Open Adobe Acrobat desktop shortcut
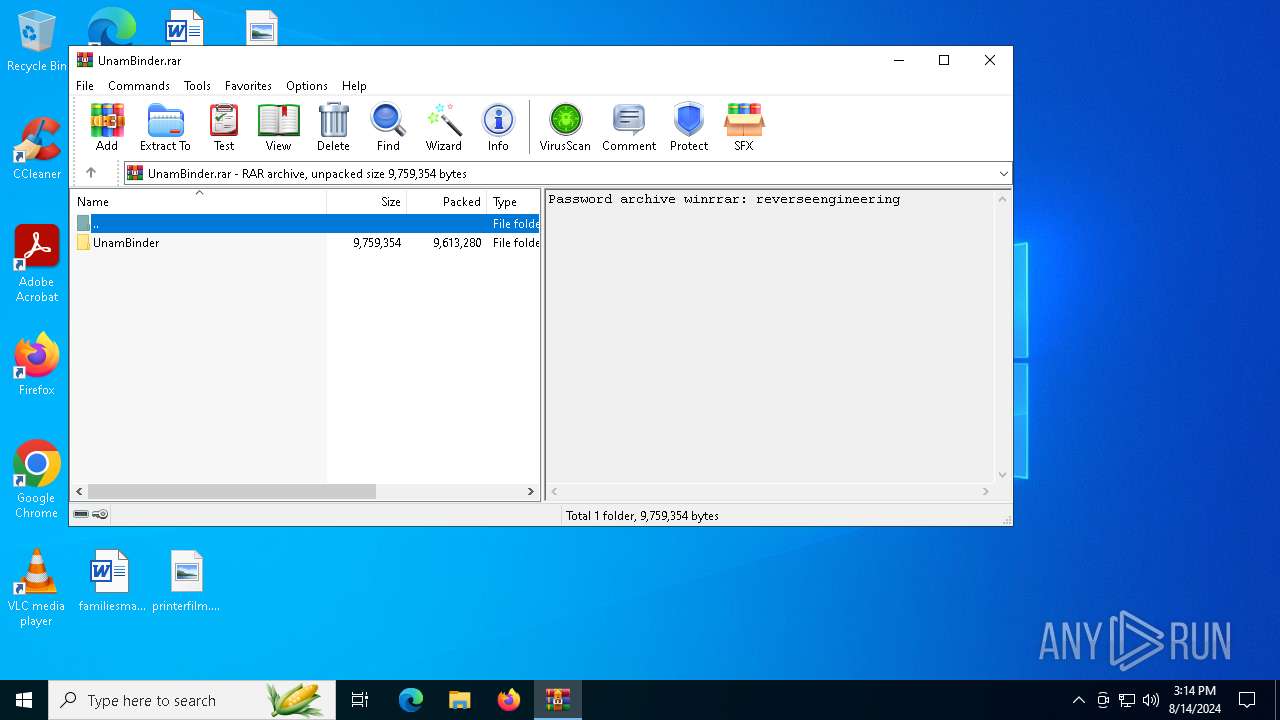The image size is (1280, 720). click(x=36, y=264)
